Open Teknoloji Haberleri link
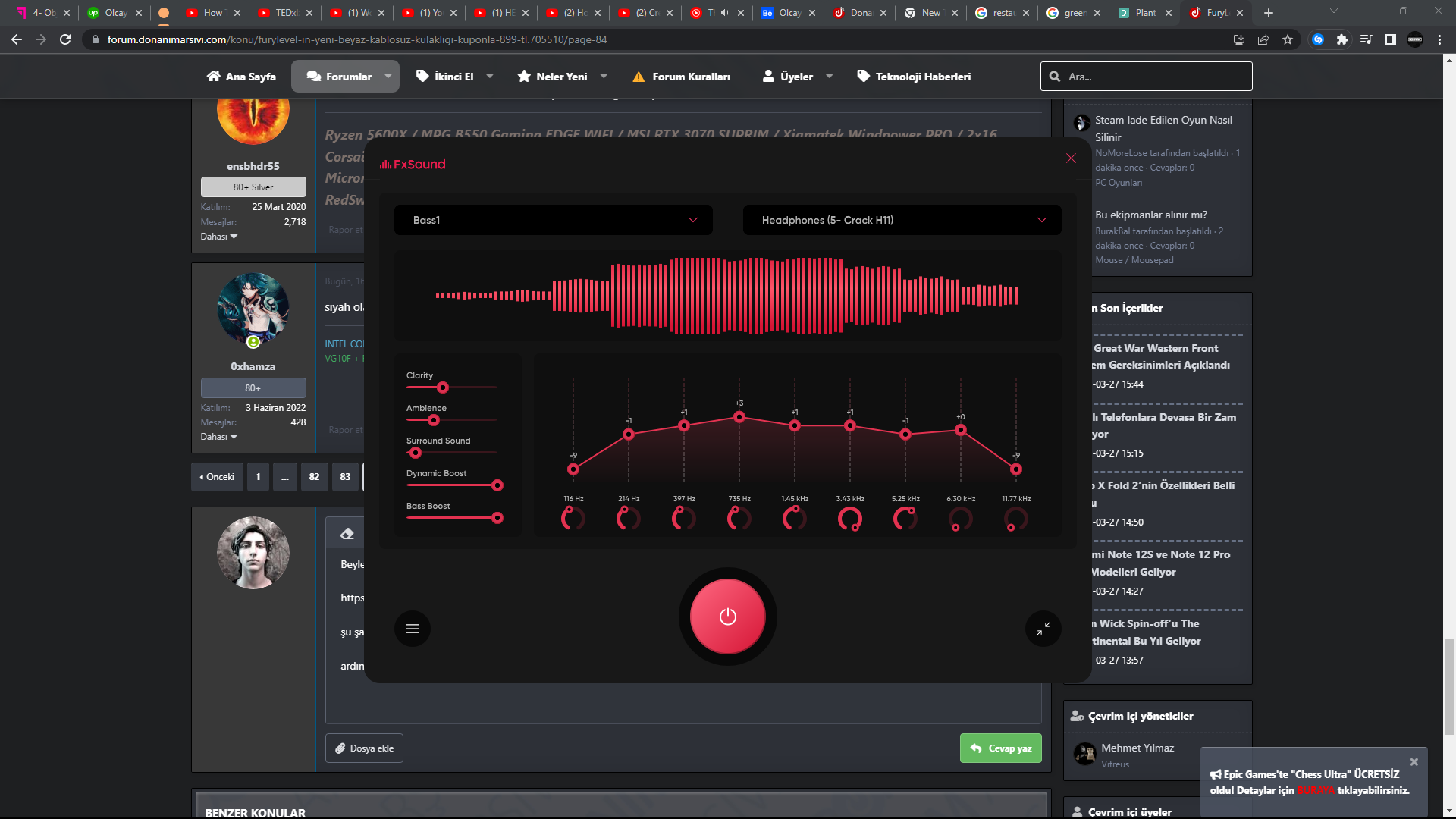Image resolution: width=1456 pixels, height=819 pixels. point(914,77)
